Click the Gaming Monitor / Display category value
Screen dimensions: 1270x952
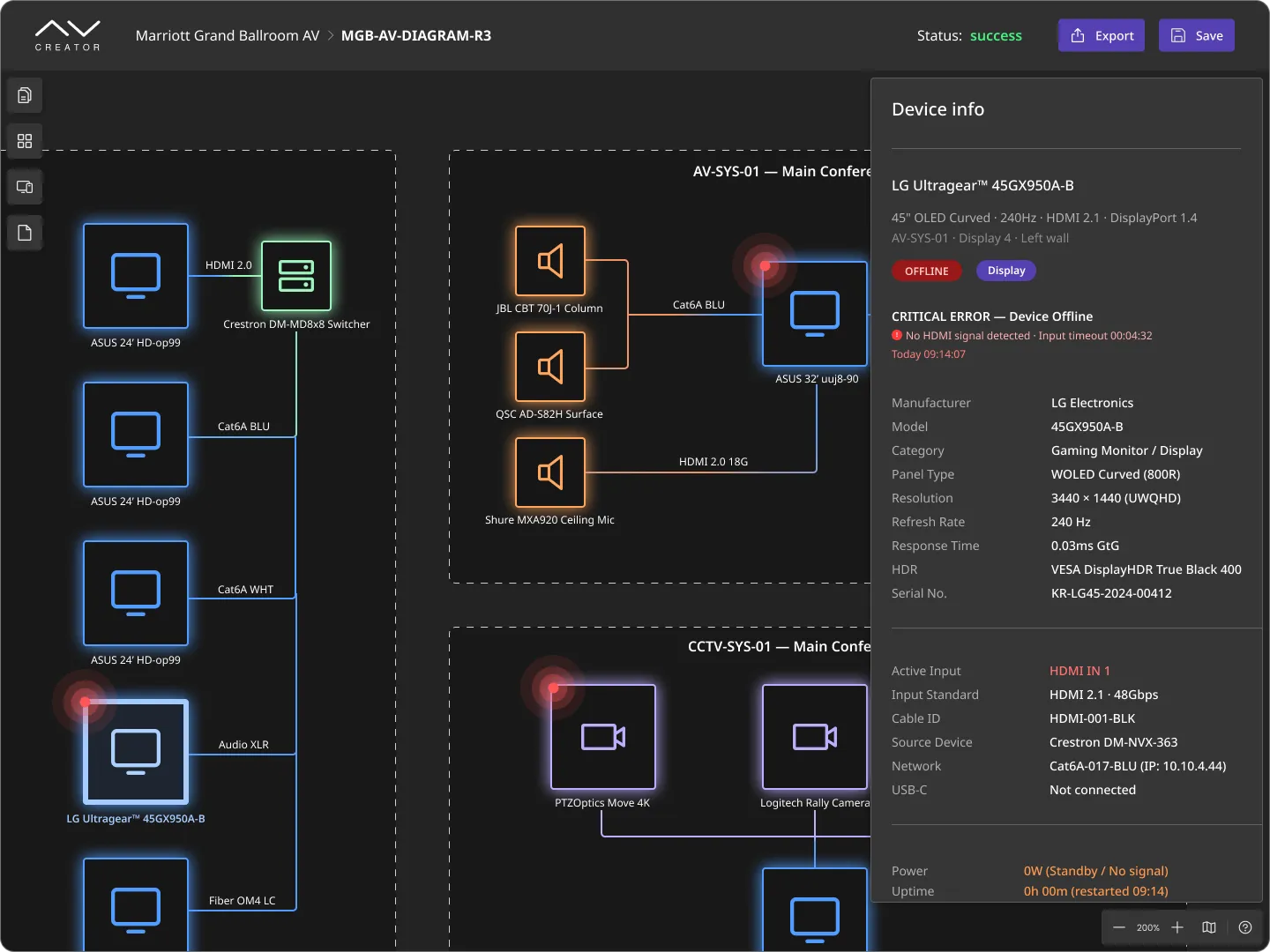pos(1127,450)
